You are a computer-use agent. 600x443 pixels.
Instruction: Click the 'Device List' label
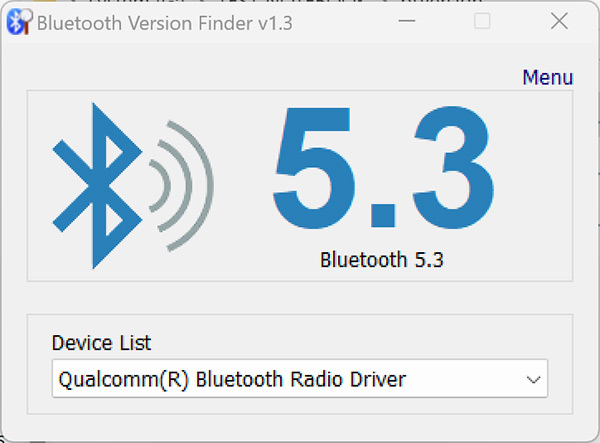[x=101, y=343]
